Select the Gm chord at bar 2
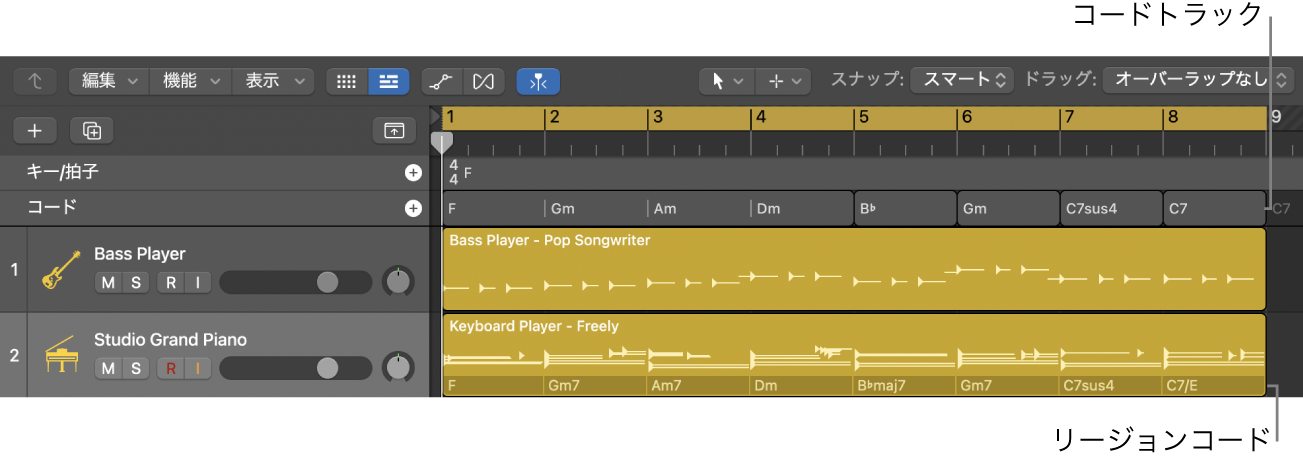Viewport: 1303px width, 463px height. coord(597,209)
